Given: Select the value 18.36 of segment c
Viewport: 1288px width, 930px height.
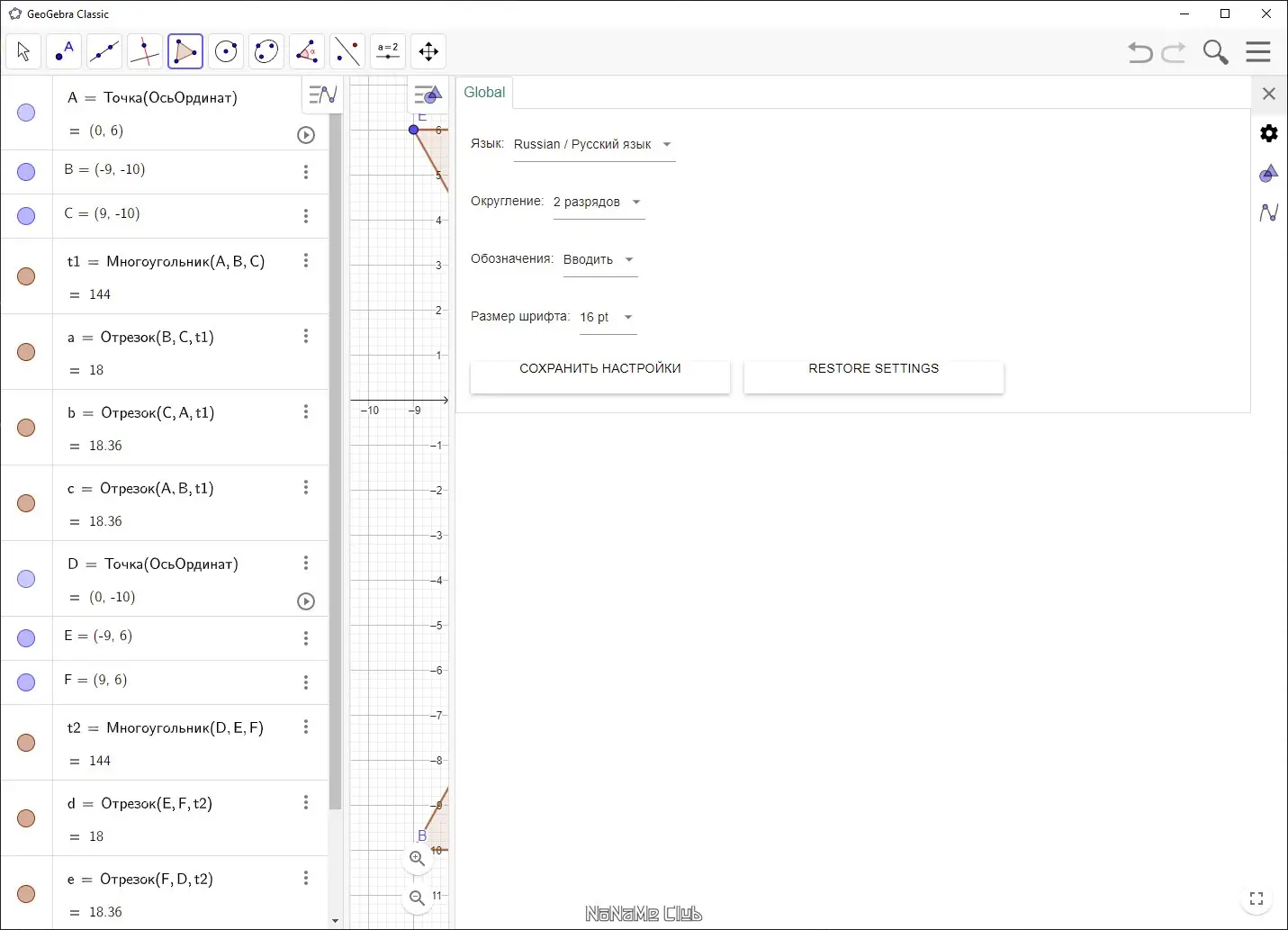Looking at the screenshot, I should click(105, 521).
